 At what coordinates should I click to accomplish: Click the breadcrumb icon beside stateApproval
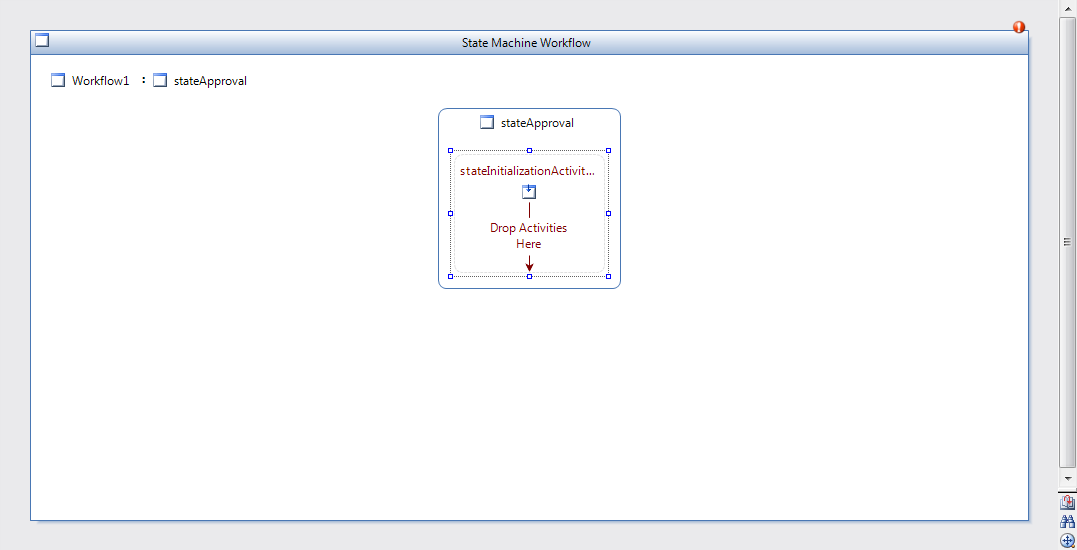[159, 80]
